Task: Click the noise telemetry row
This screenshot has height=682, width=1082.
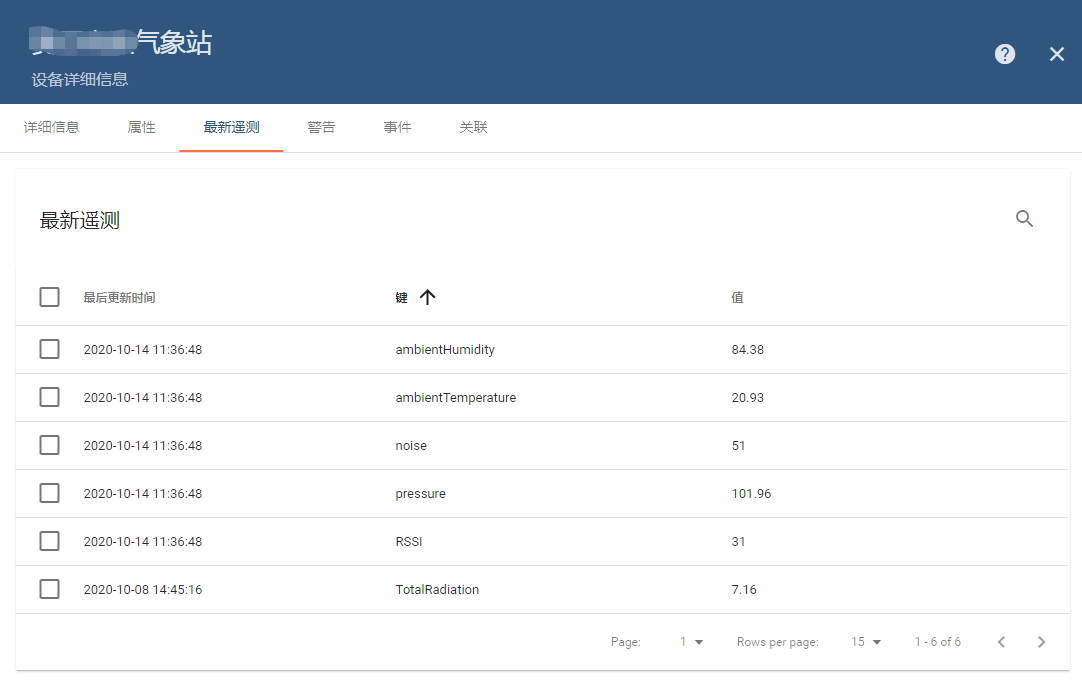Action: 411,446
